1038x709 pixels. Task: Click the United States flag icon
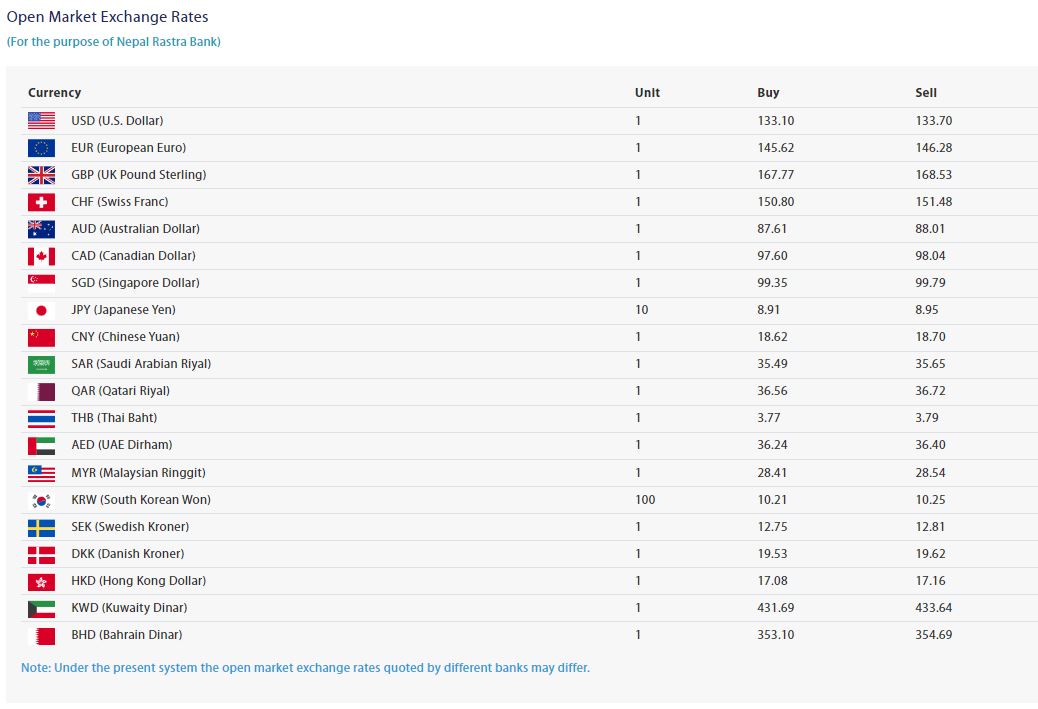point(41,120)
